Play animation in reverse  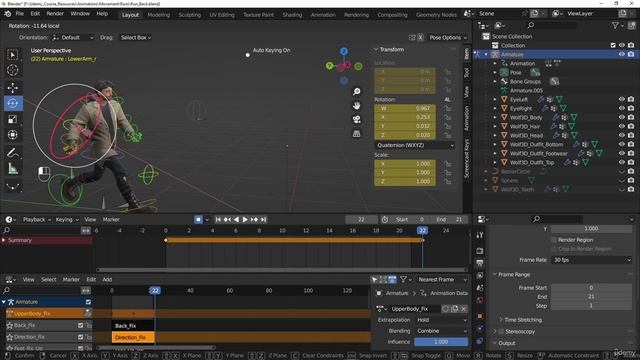tap(236, 220)
